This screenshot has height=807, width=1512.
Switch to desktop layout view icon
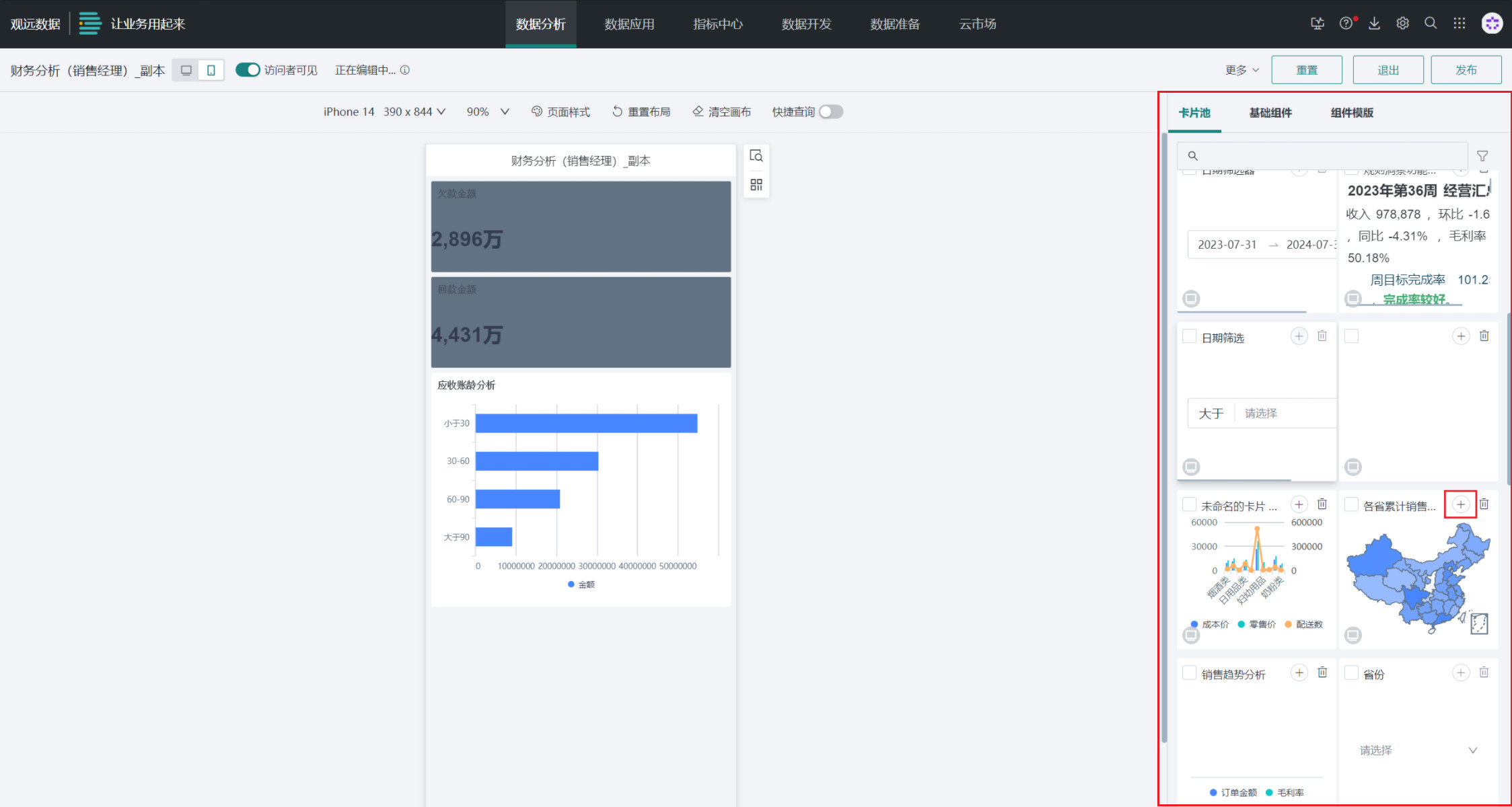pyautogui.click(x=186, y=70)
